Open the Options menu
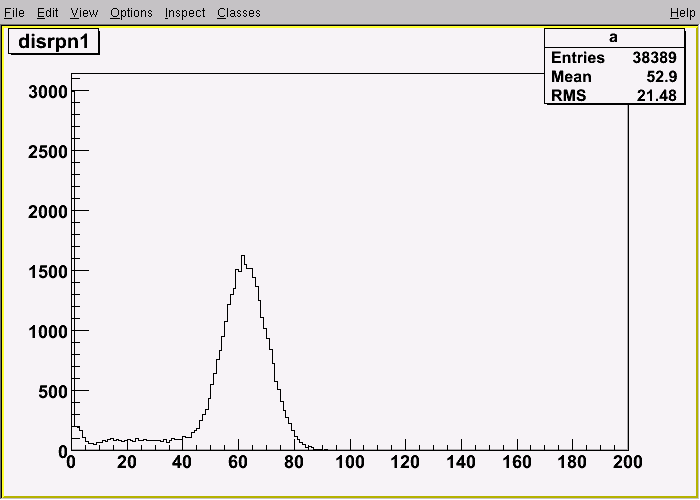This screenshot has height=500, width=700. 131,13
